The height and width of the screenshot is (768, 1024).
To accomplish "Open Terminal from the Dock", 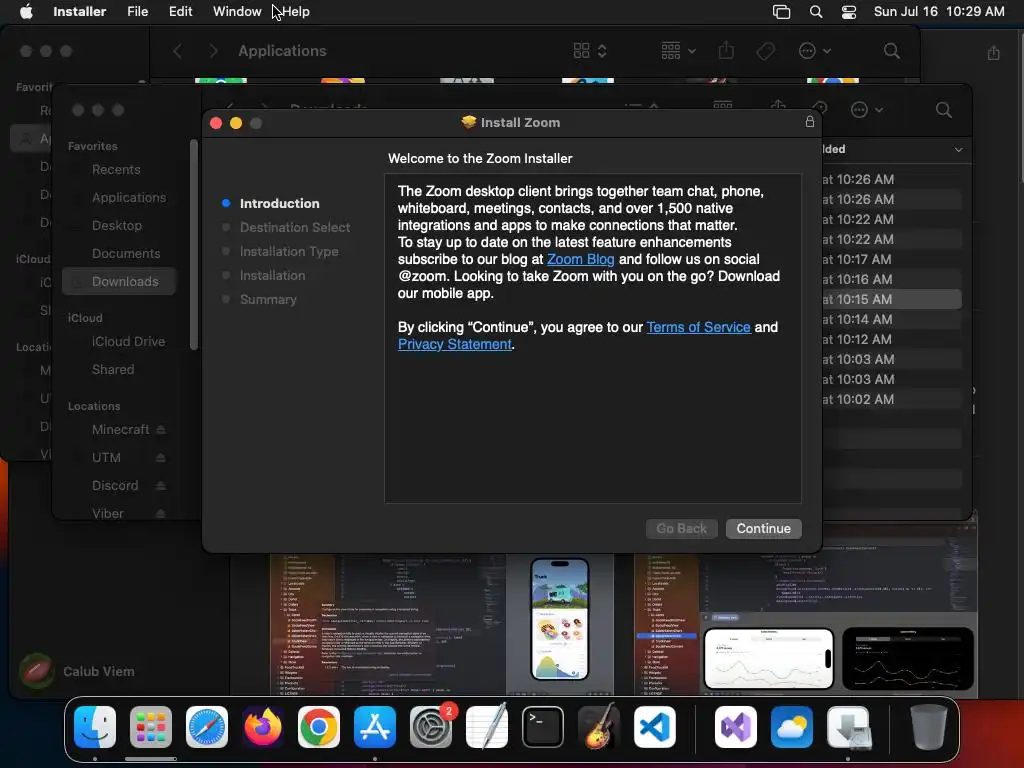I will point(543,727).
